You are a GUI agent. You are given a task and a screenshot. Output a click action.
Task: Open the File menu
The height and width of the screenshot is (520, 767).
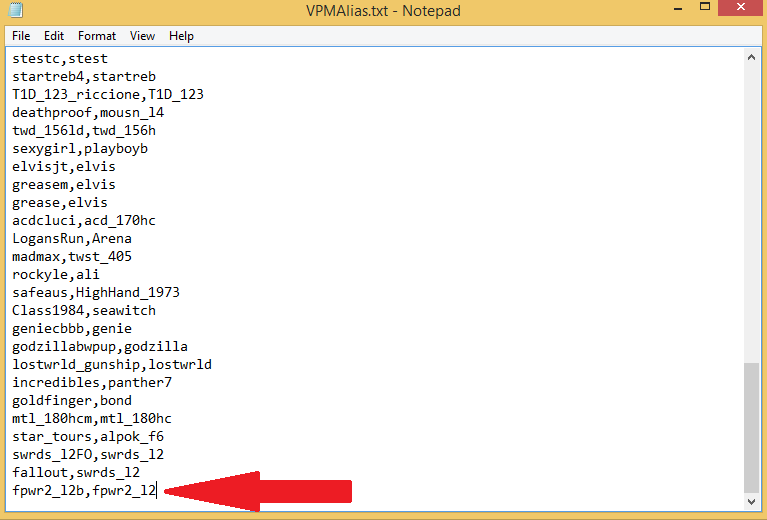21,36
